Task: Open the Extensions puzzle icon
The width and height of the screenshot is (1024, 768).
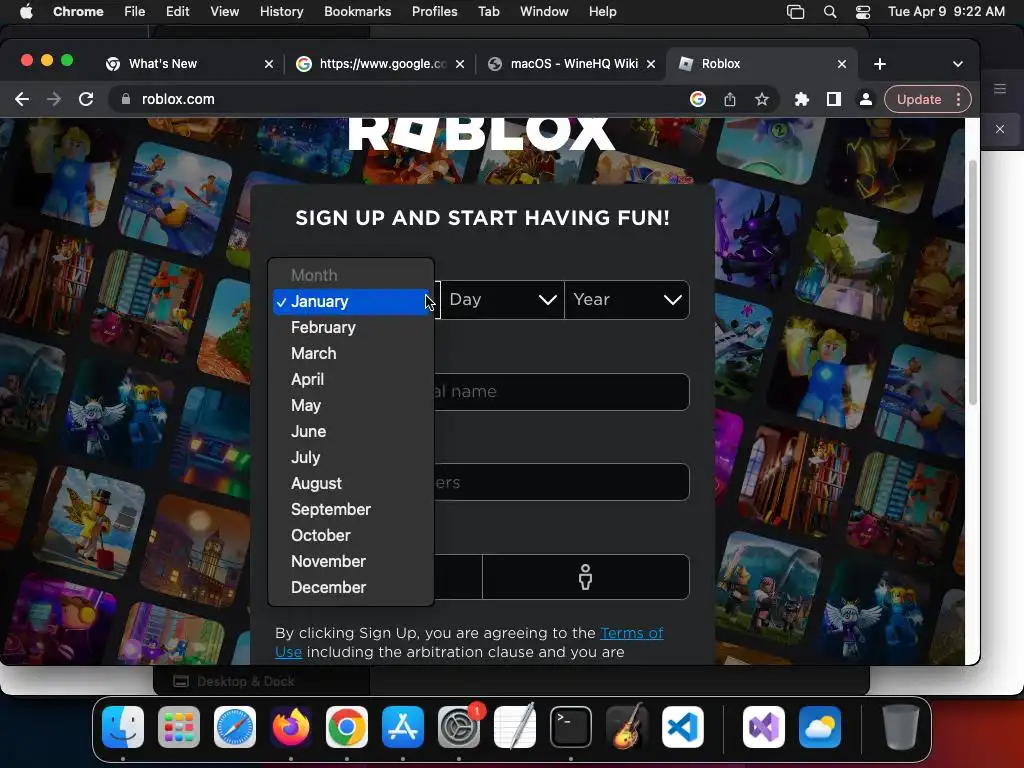Action: click(801, 99)
